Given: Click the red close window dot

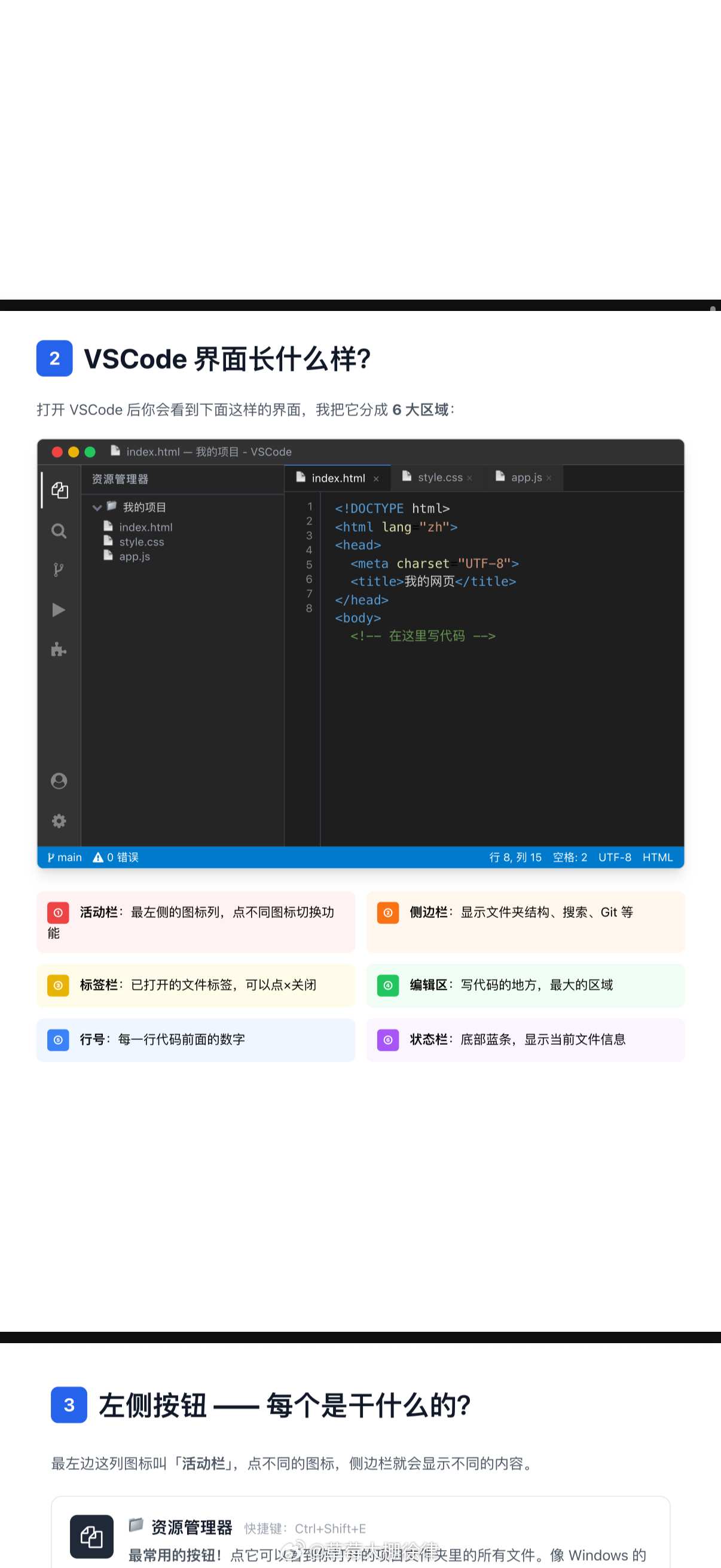Looking at the screenshot, I should click(57, 452).
